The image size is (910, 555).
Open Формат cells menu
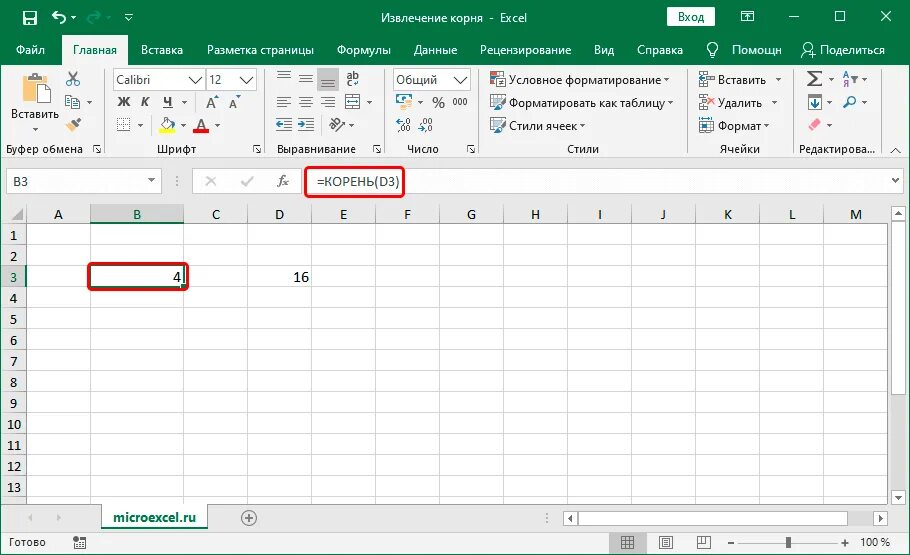pyautogui.click(x=734, y=125)
